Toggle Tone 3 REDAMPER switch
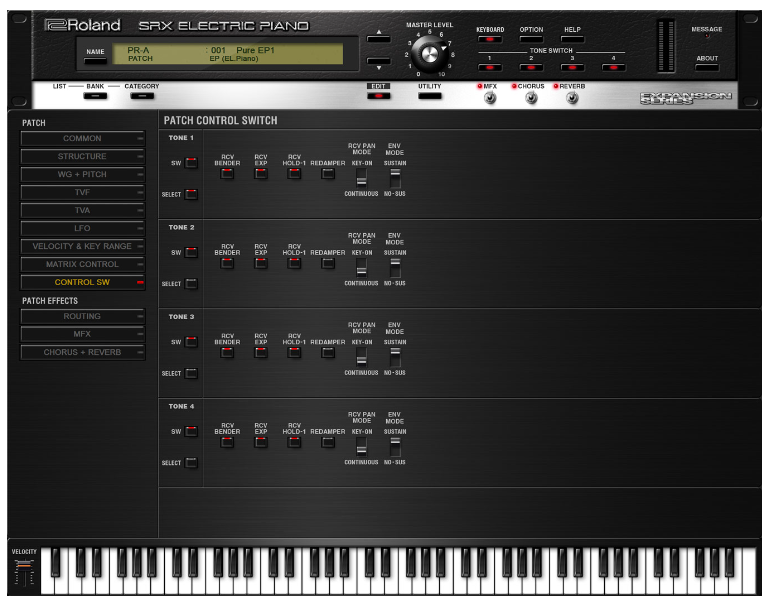This screenshot has width=776, height=610. coord(328,353)
